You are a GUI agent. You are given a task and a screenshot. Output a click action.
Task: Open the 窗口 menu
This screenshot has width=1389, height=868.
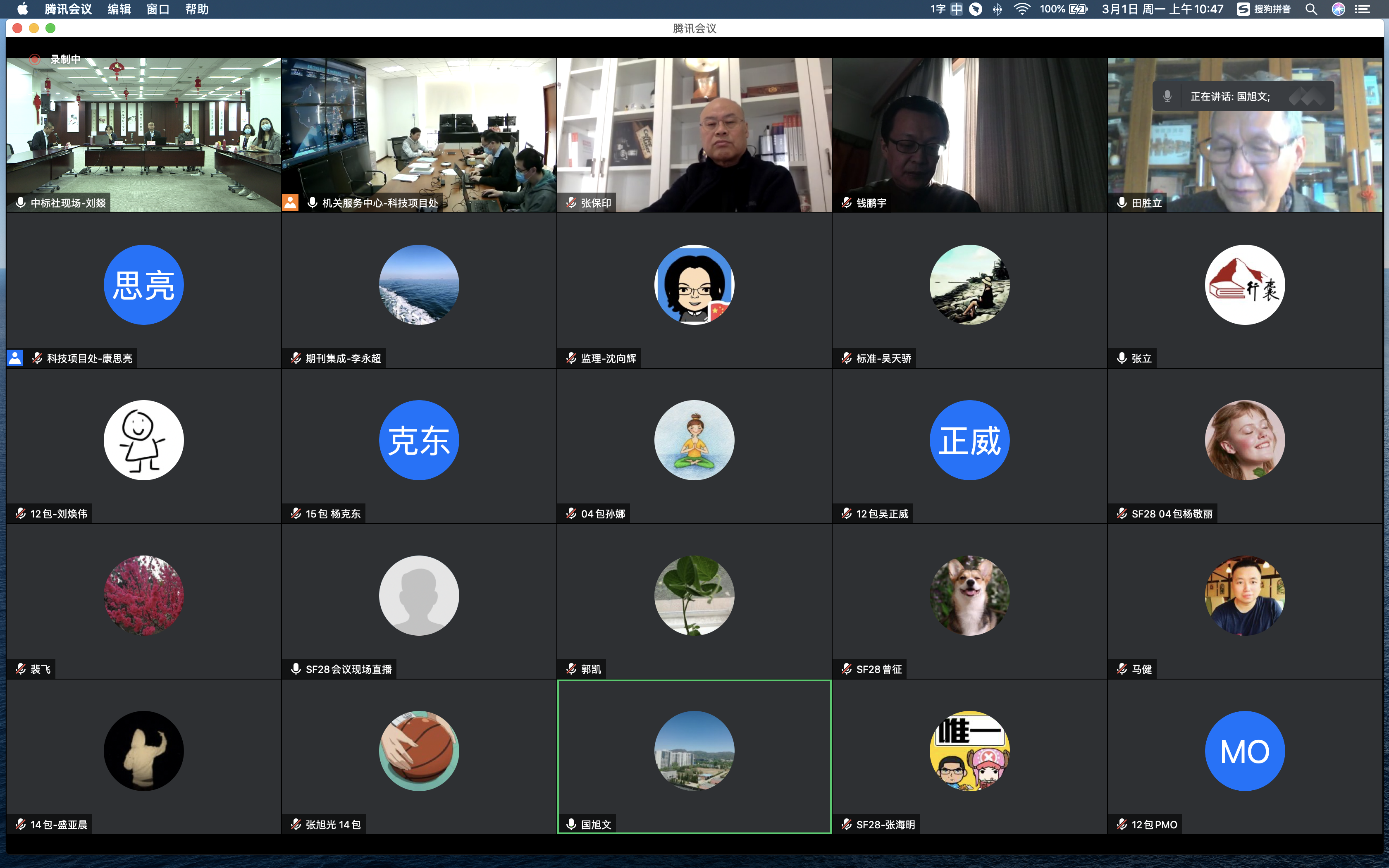(158, 9)
